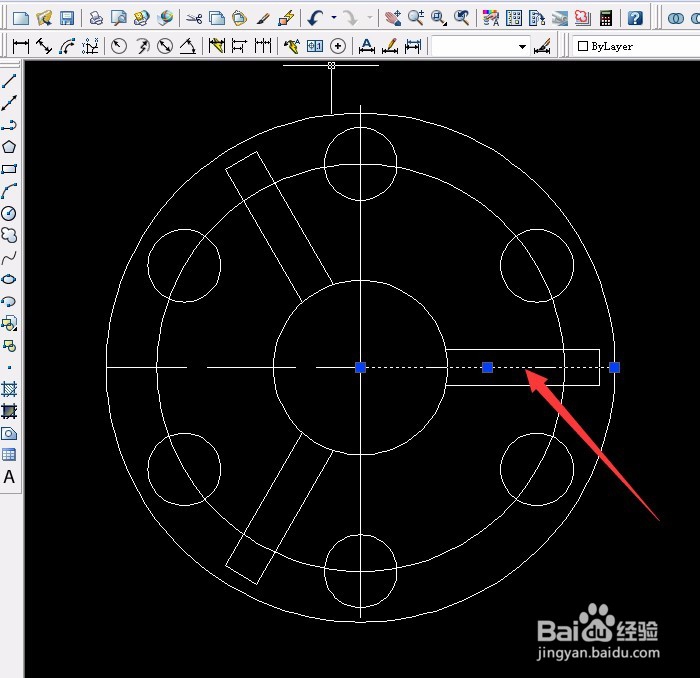The height and width of the screenshot is (678, 700).
Task: Open the Properties palette
Action: (491, 18)
